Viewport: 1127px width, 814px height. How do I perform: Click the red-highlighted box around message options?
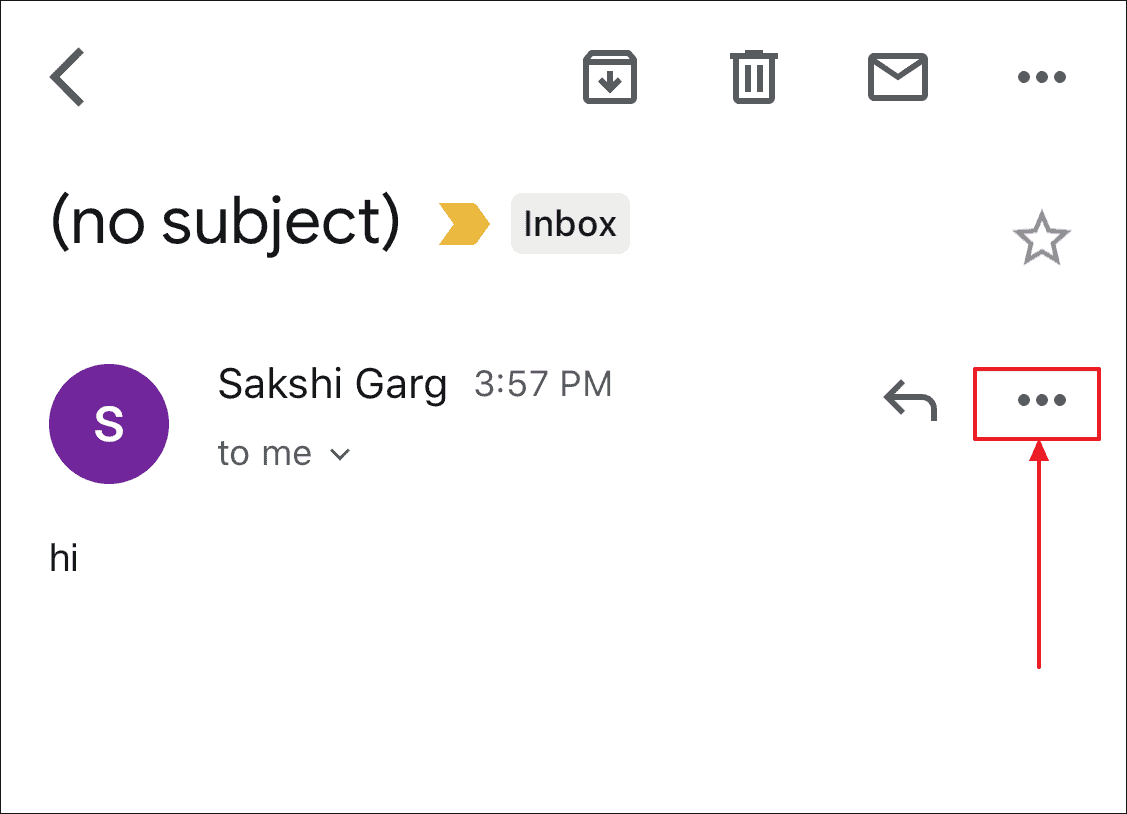[x=1036, y=404]
